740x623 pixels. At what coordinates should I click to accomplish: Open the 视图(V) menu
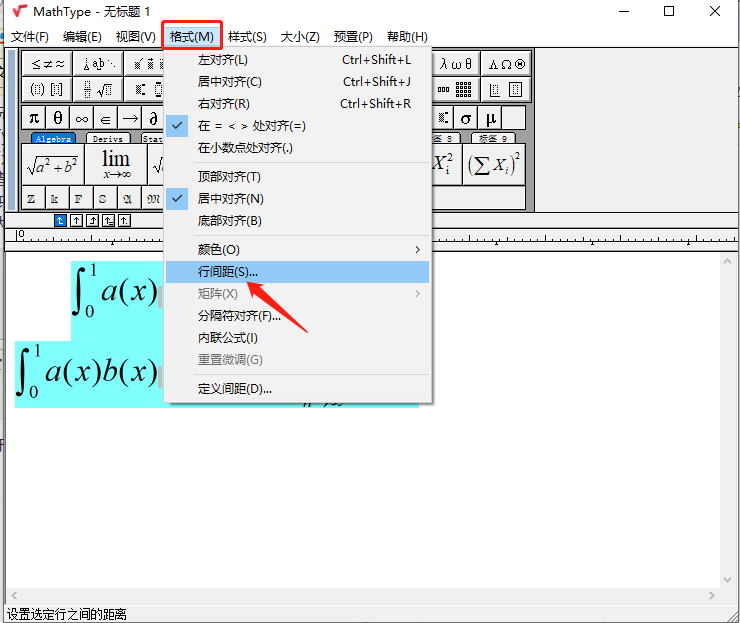click(x=135, y=37)
